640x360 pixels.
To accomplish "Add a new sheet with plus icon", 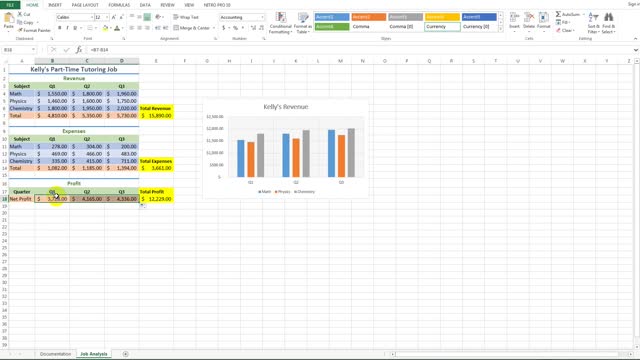I will tap(125, 354).
